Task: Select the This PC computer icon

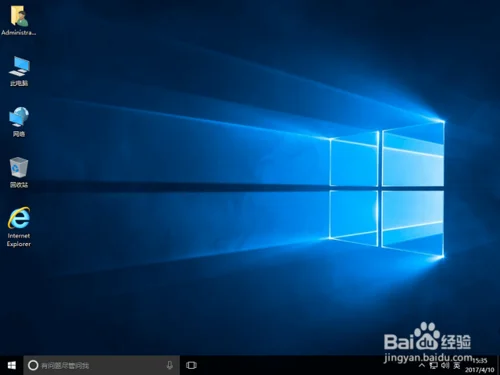Action: (19, 66)
